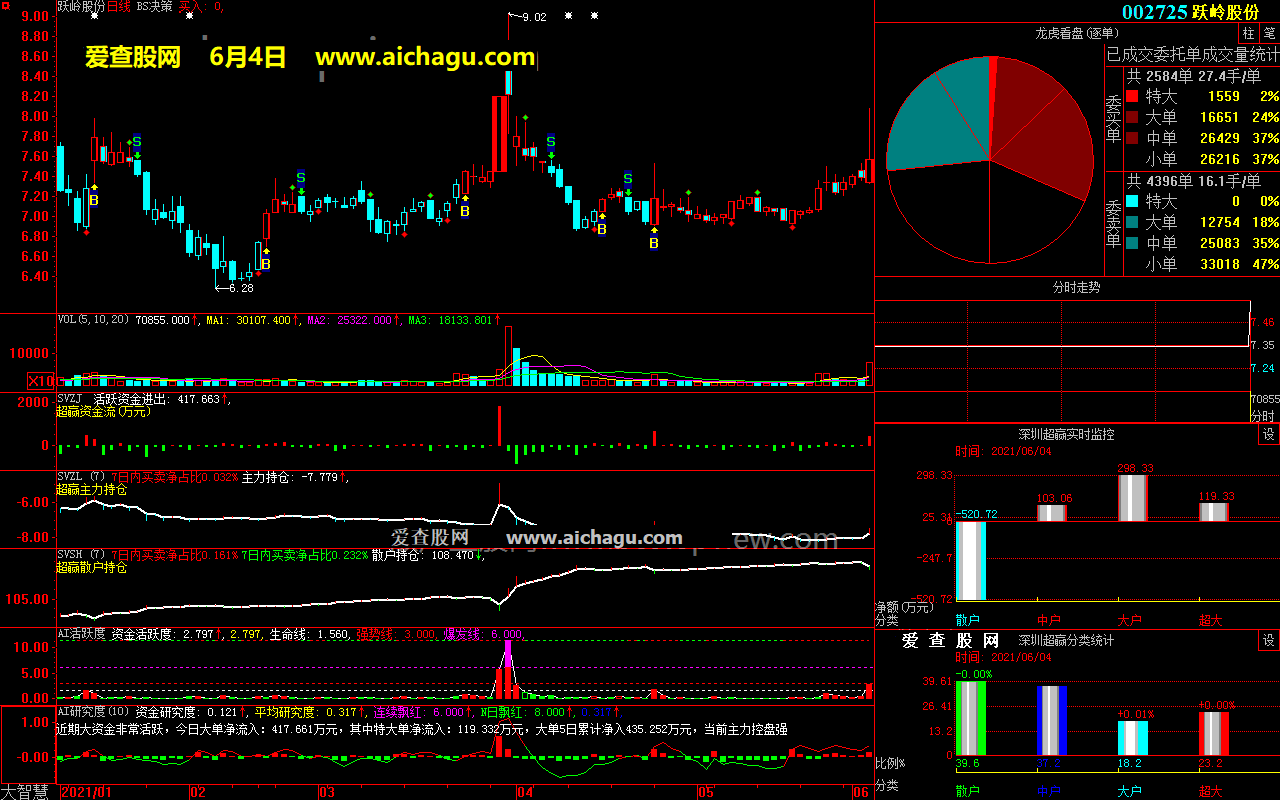Open 设 settings for 深圳超赢实时监控

(1269, 434)
